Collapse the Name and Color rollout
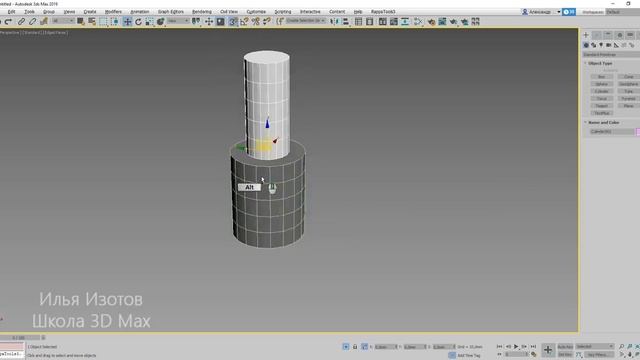This screenshot has height=360, width=640. point(603,122)
